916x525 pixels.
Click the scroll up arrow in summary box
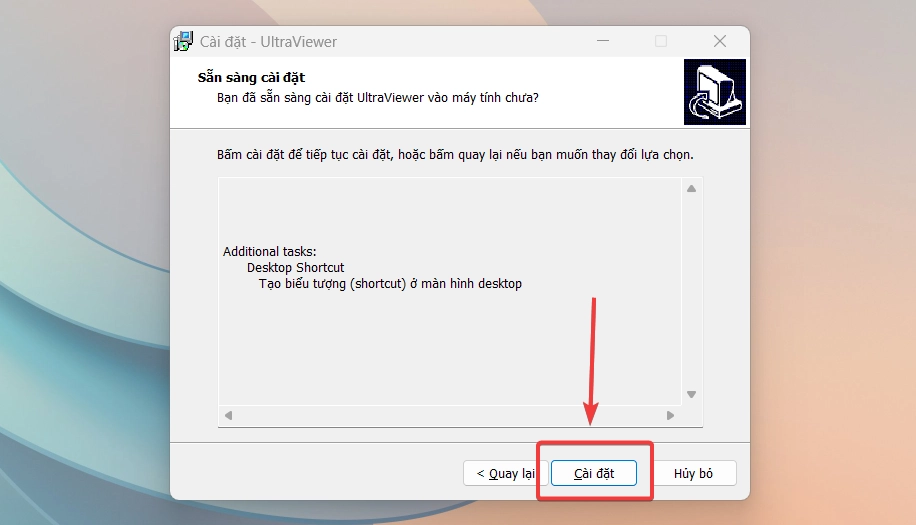coord(692,189)
